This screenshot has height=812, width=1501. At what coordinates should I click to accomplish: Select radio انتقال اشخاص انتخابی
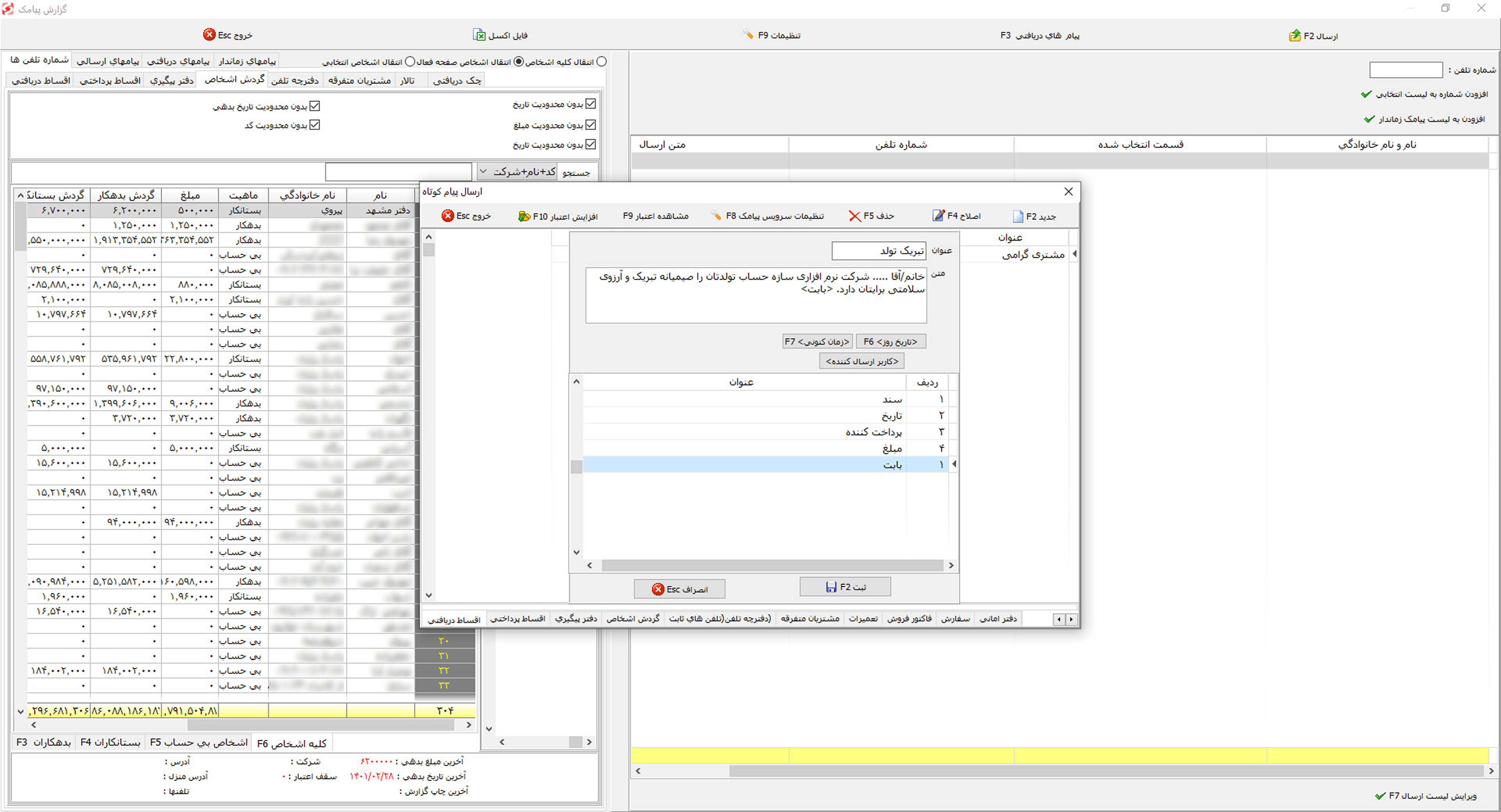tap(410, 62)
